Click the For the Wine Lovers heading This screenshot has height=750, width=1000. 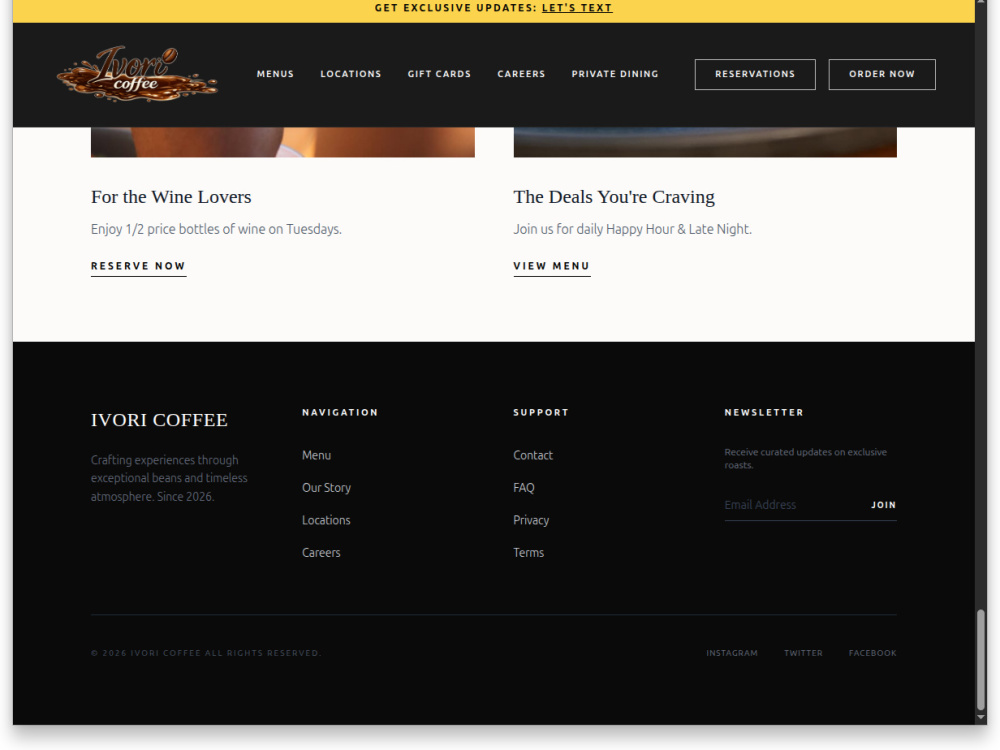[171, 197]
